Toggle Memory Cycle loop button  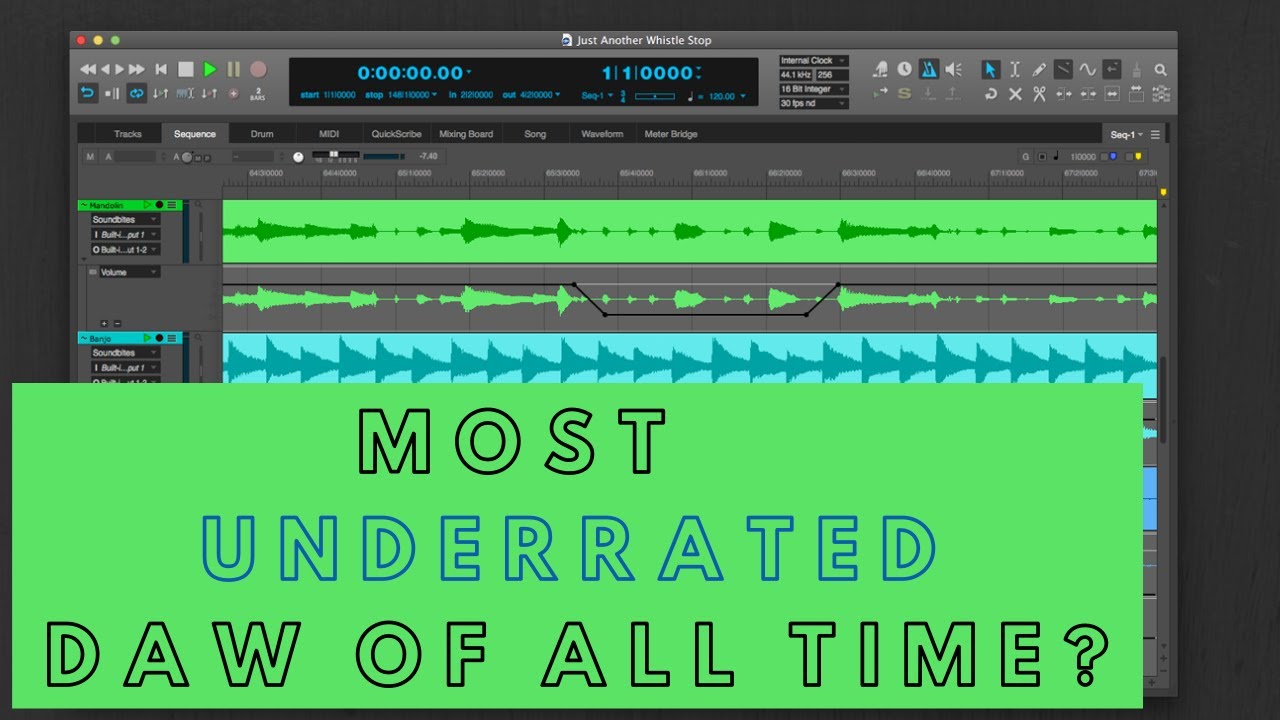point(137,93)
